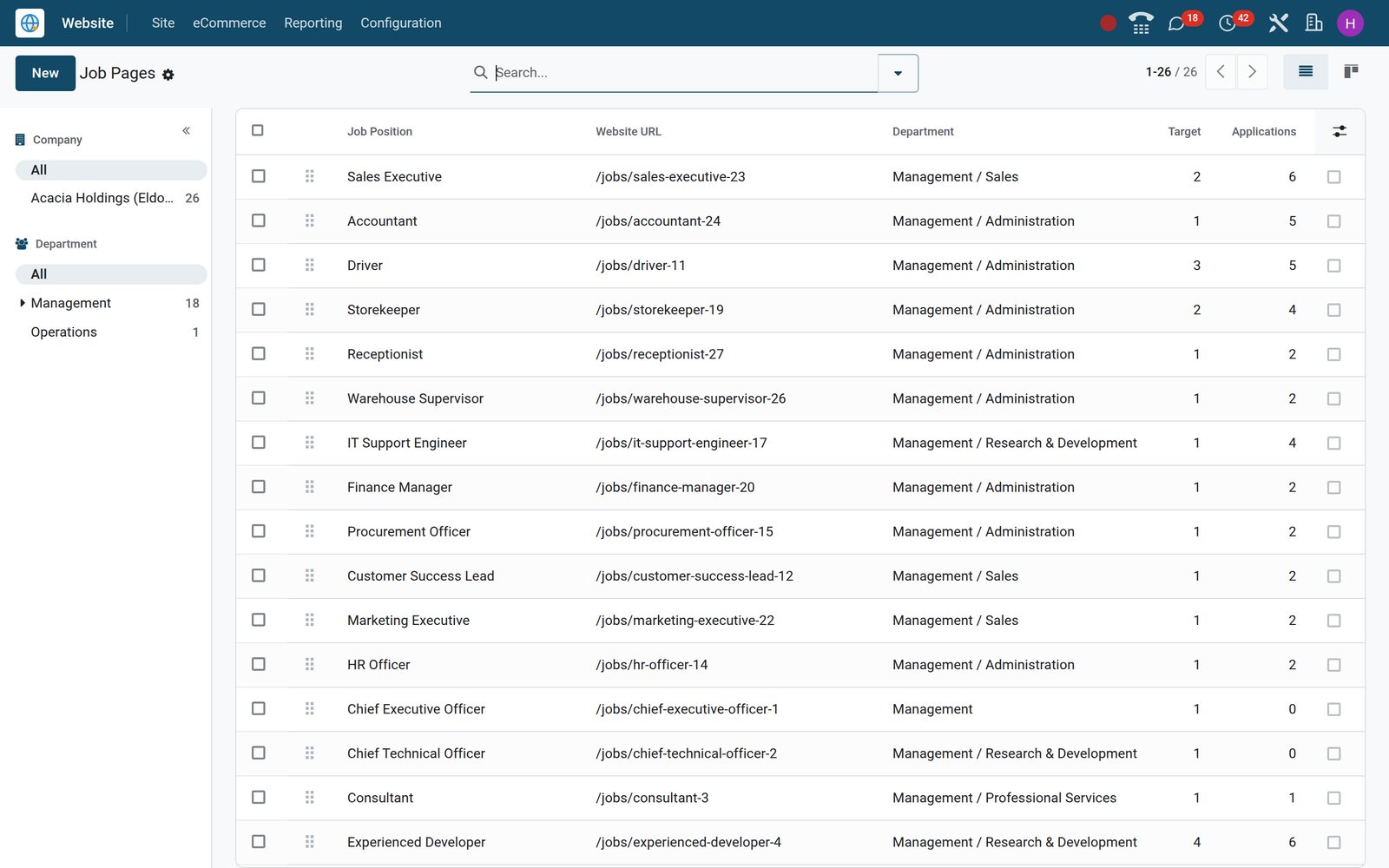The width and height of the screenshot is (1389, 868).
Task: Filter by Operations department
Action: 111,332
